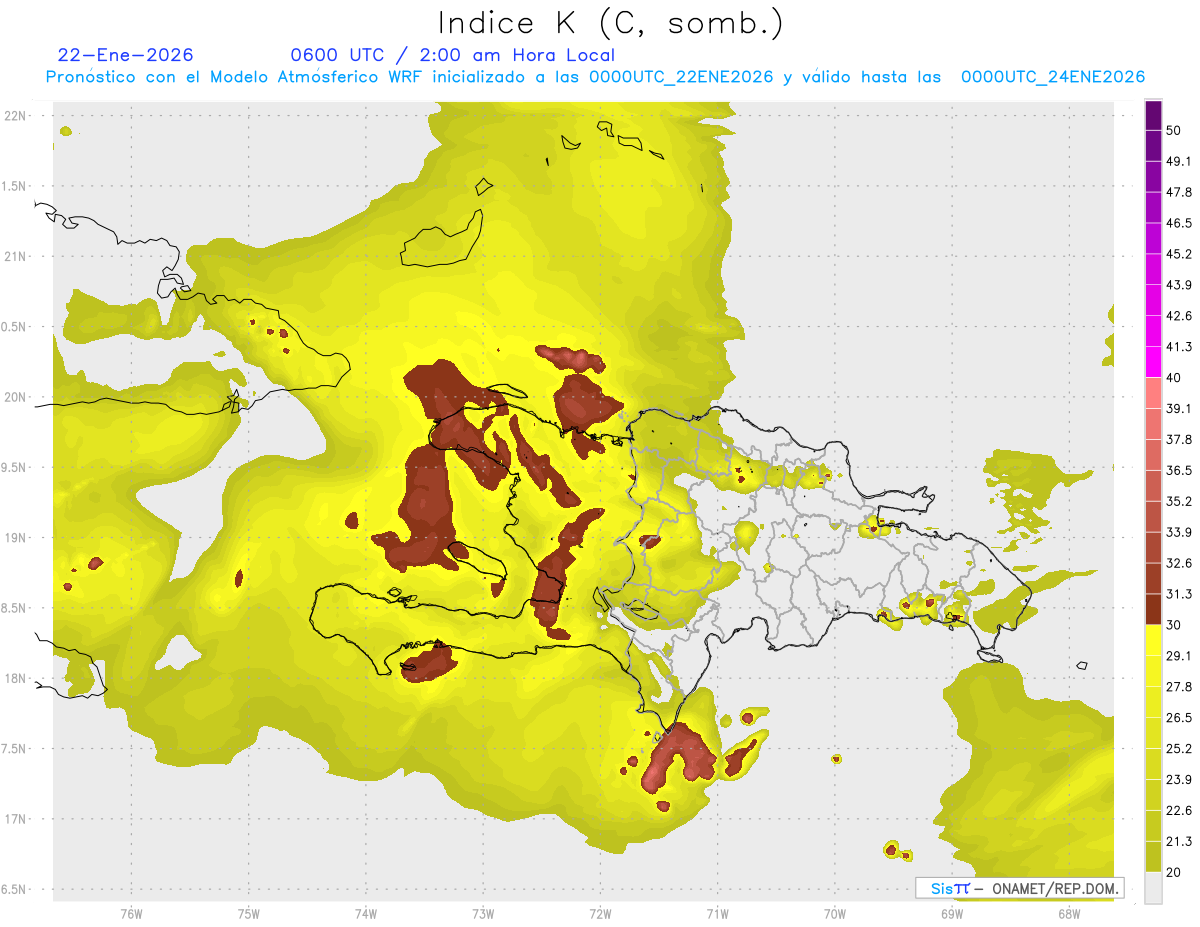Screen dimensions: 1200x927
Task: Click the legend value "45.2"
Action: point(1179,254)
